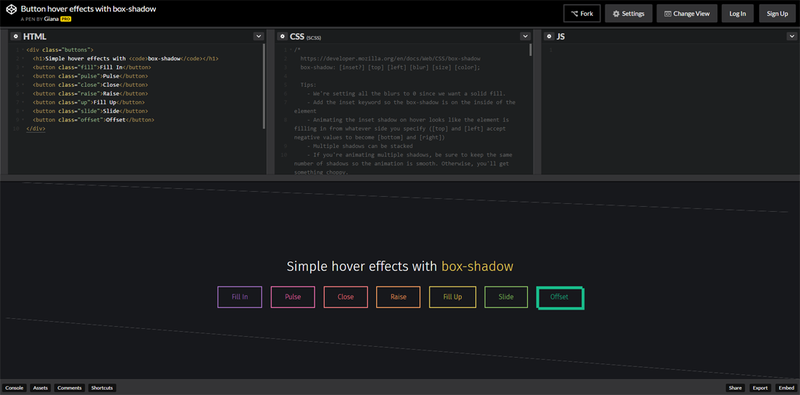The height and width of the screenshot is (395, 800).
Task: Click the preview heading 'Simple hover effects with'
Action: [362, 266]
